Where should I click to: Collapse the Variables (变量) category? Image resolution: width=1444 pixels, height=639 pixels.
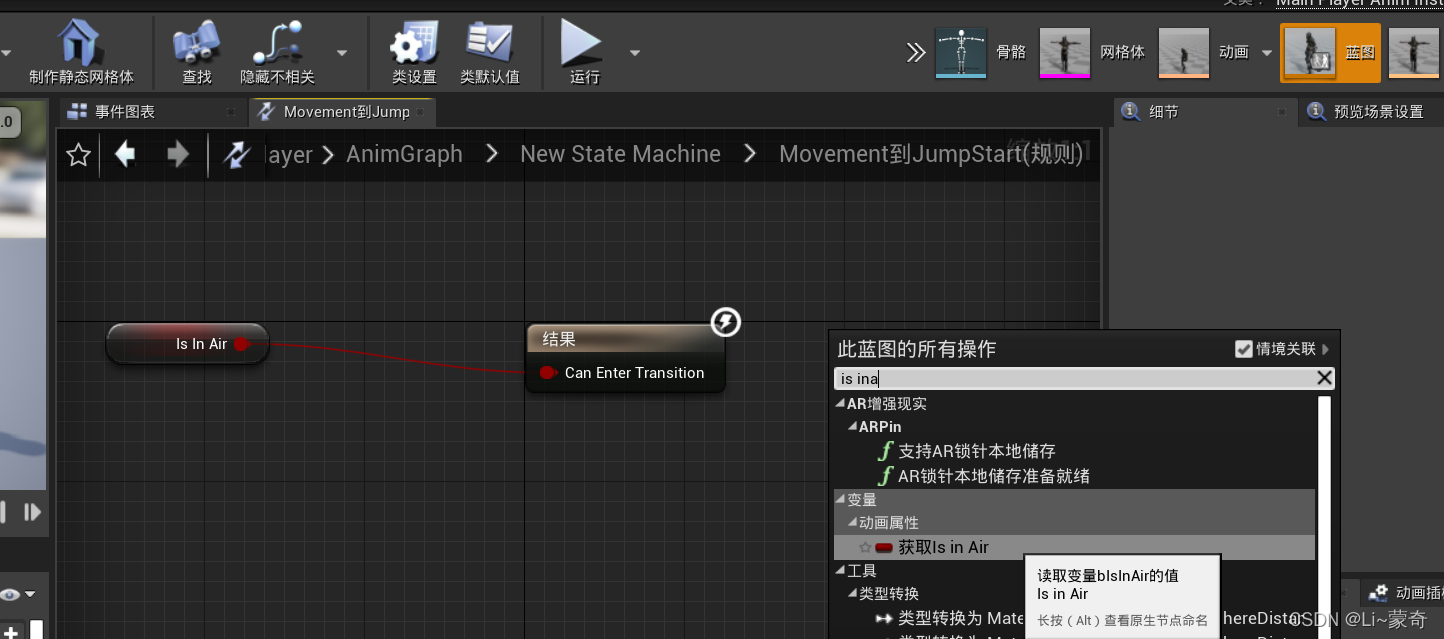[x=841, y=499]
